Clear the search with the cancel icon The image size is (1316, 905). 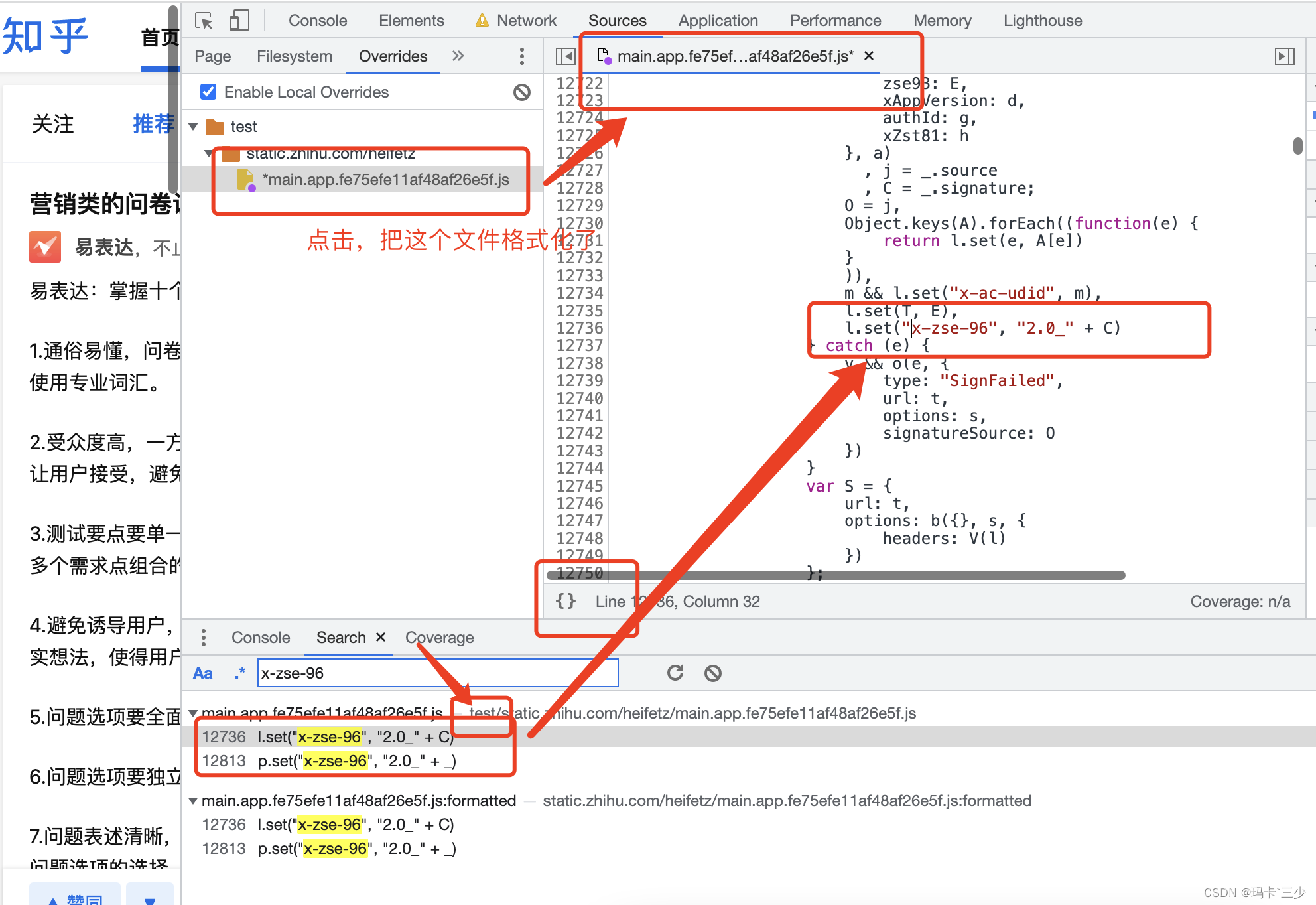point(713,673)
